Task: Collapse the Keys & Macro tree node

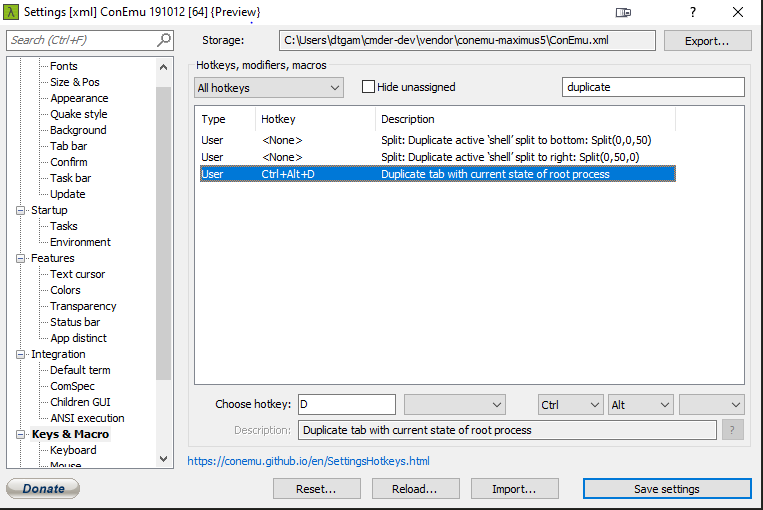Action: point(20,434)
